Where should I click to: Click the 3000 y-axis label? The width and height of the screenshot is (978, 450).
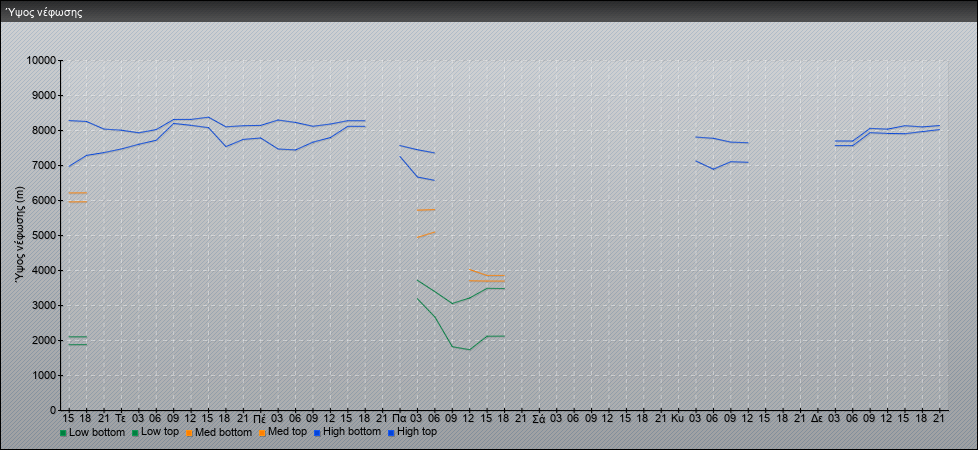[43, 305]
